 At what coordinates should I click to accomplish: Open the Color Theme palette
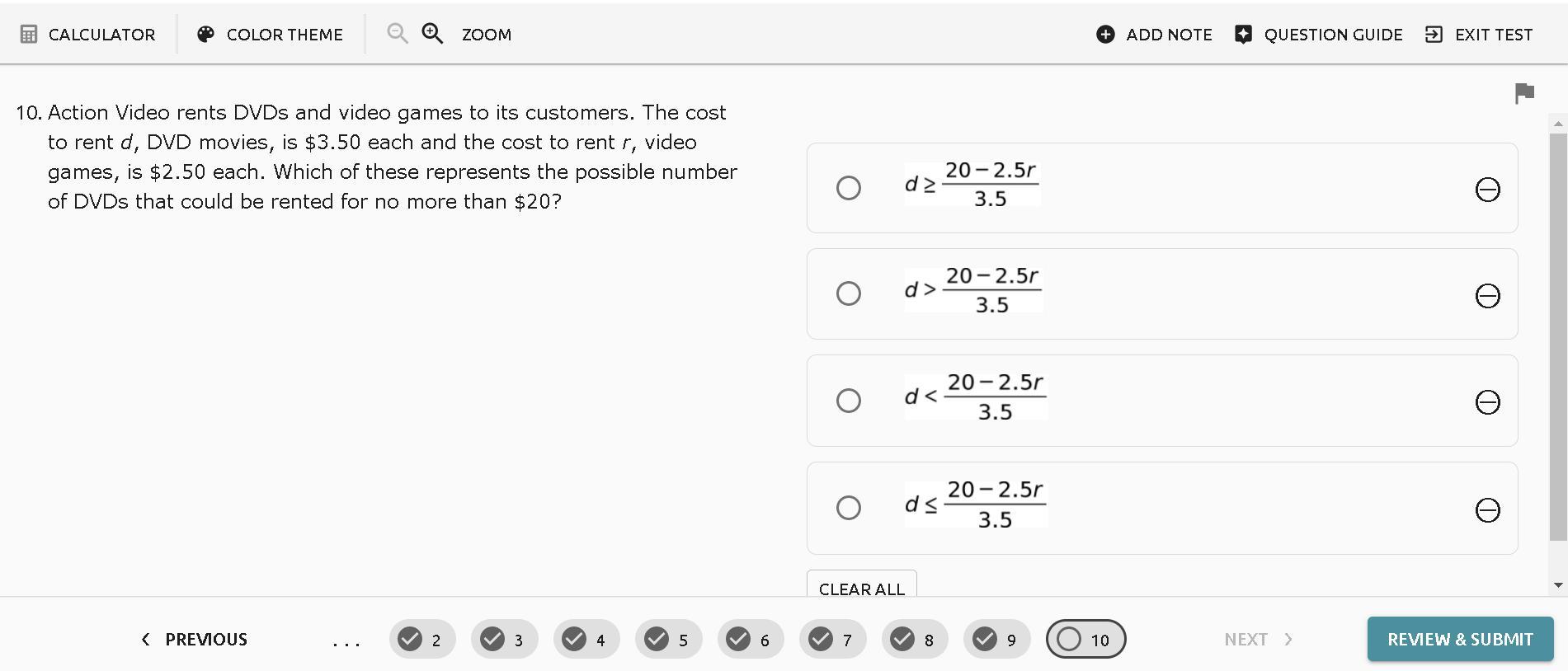(270, 35)
